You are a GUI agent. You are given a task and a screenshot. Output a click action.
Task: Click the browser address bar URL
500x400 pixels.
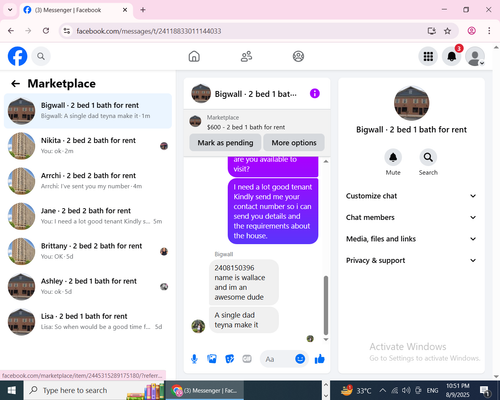click(149, 31)
